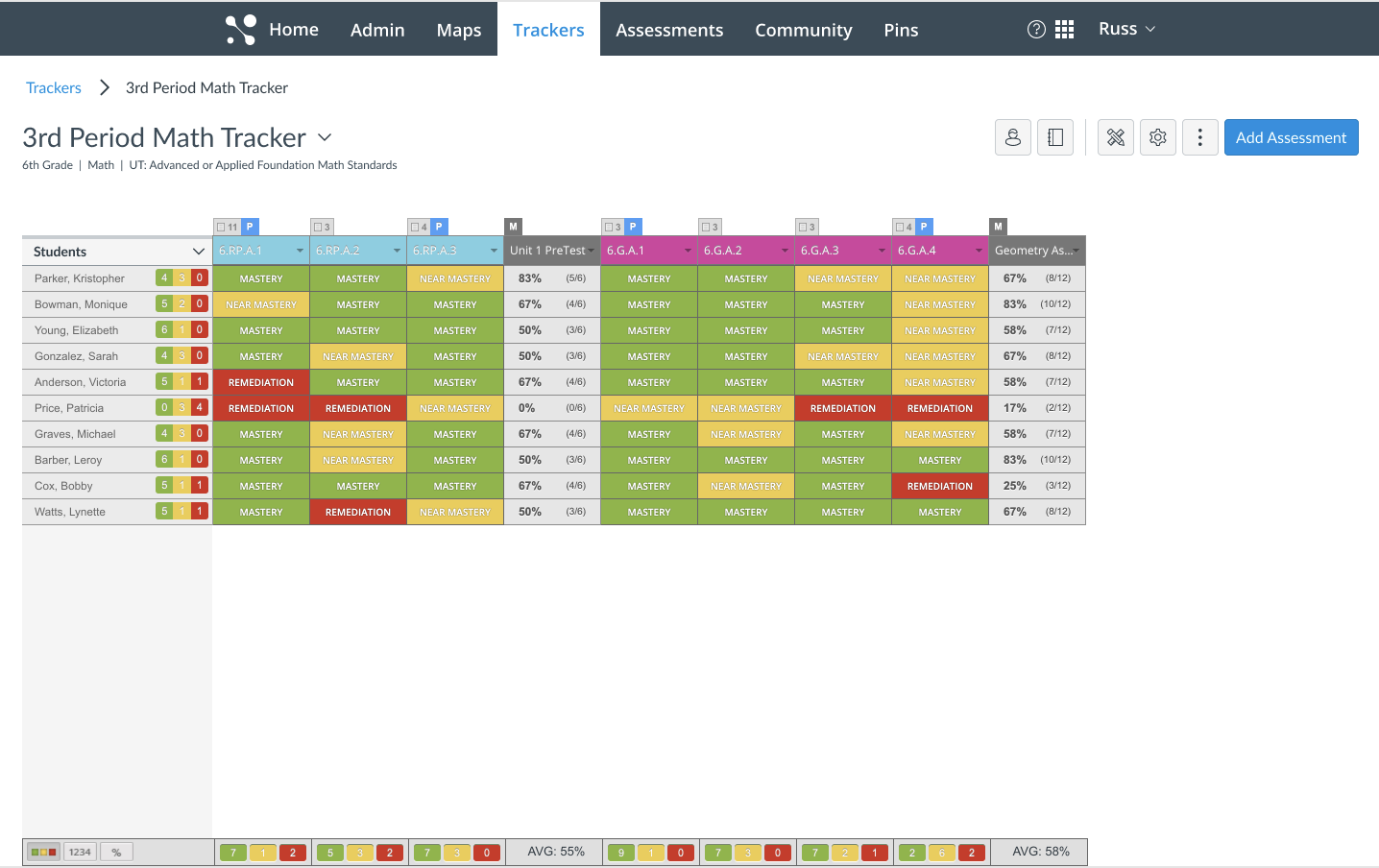Open the 6.G.A.3 standard dropdown
The image size is (1379, 868).
click(x=882, y=251)
